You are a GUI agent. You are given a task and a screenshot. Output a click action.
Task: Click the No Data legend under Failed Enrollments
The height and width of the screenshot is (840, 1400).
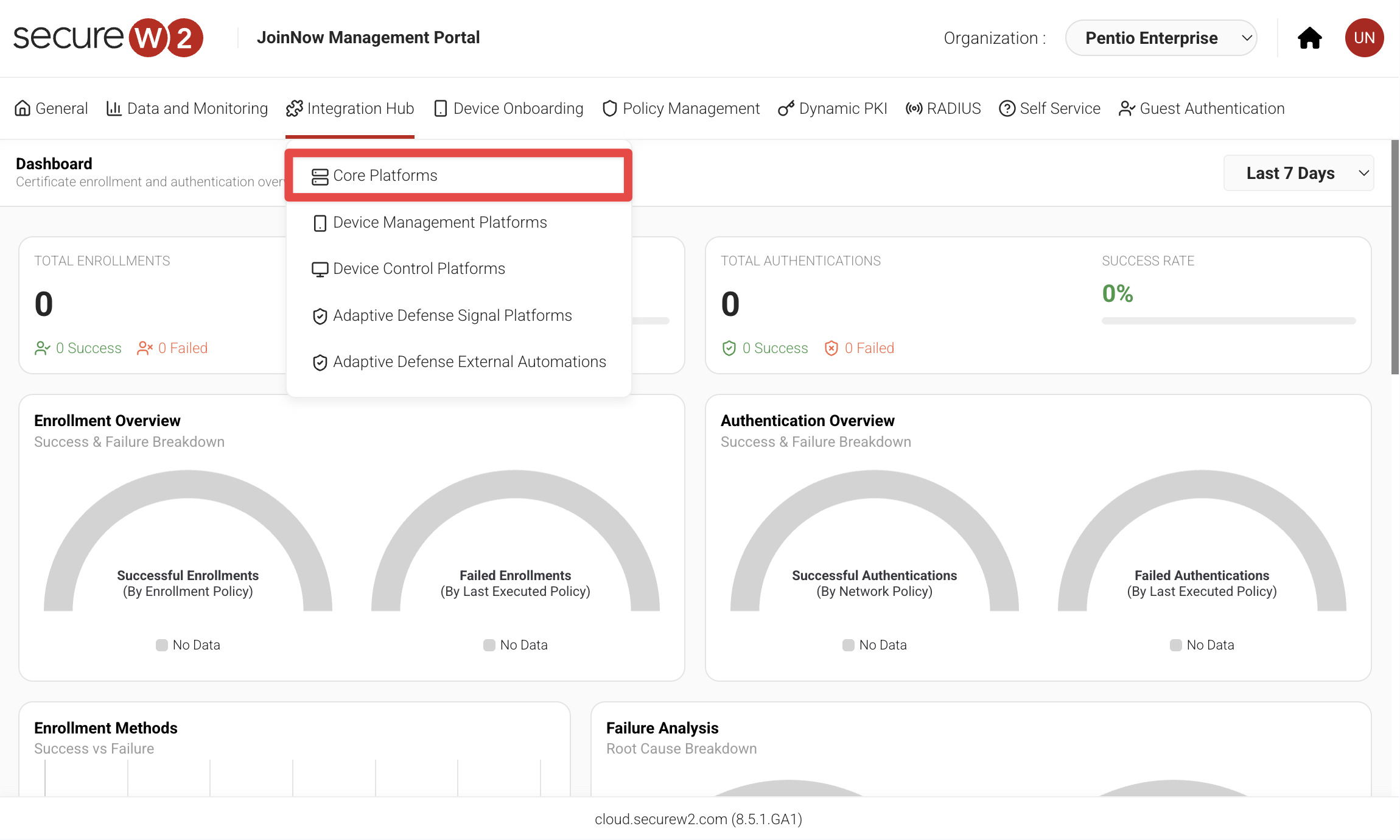[x=516, y=645]
